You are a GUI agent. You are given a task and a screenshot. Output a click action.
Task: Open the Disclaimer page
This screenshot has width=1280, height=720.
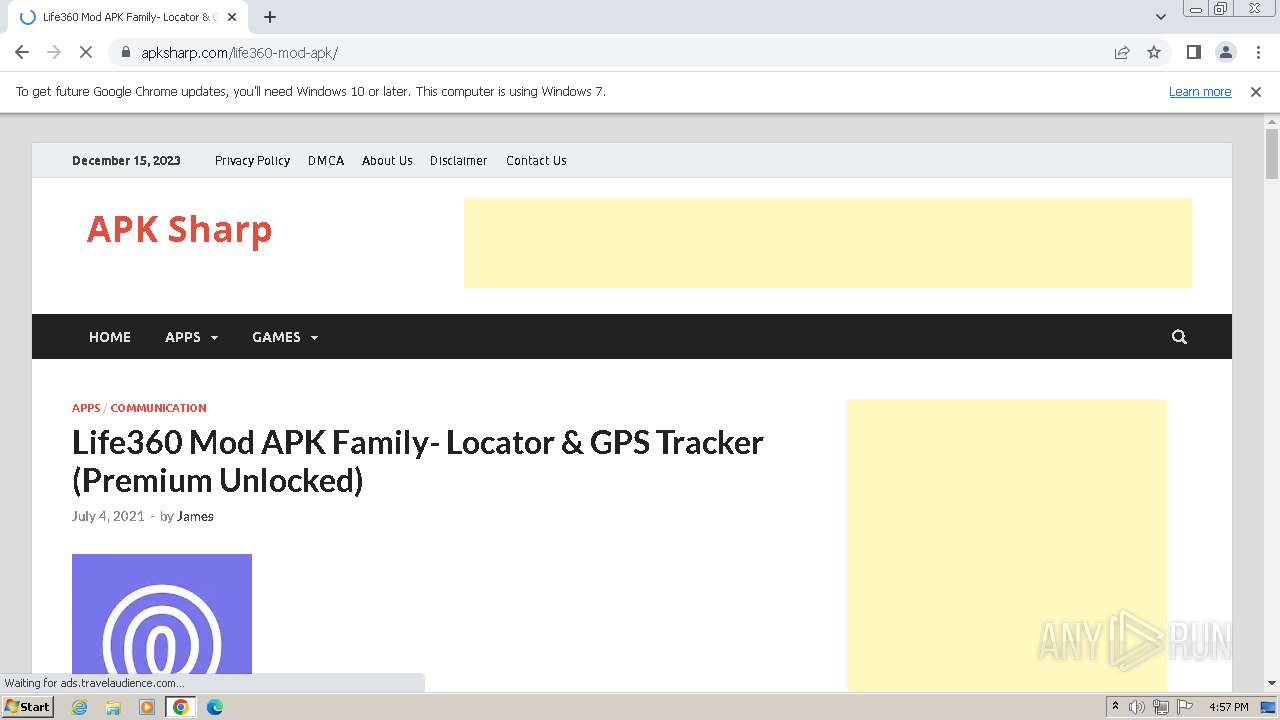(x=458, y=160)
